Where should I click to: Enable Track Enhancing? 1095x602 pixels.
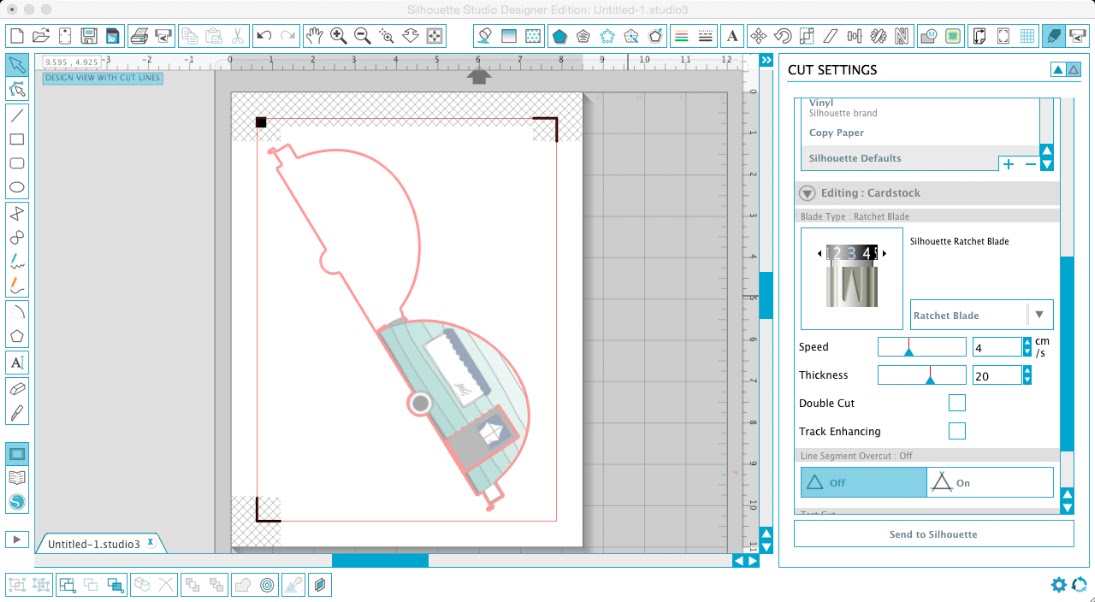[x=957, y=431]
